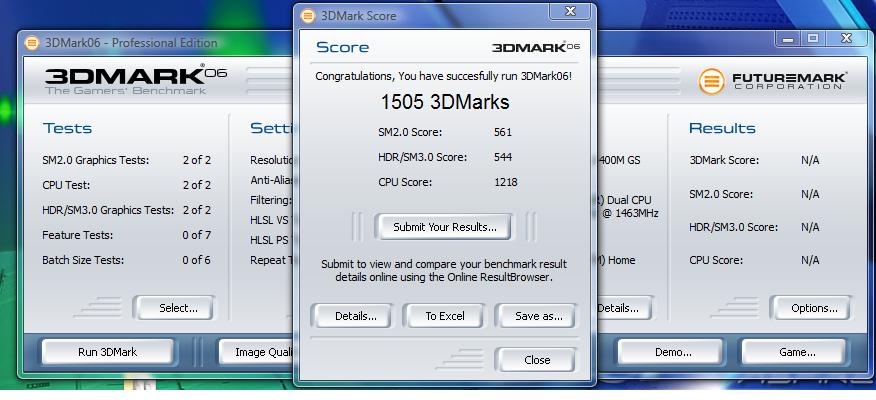Click the Image Quality button in main window

[256, 352]
